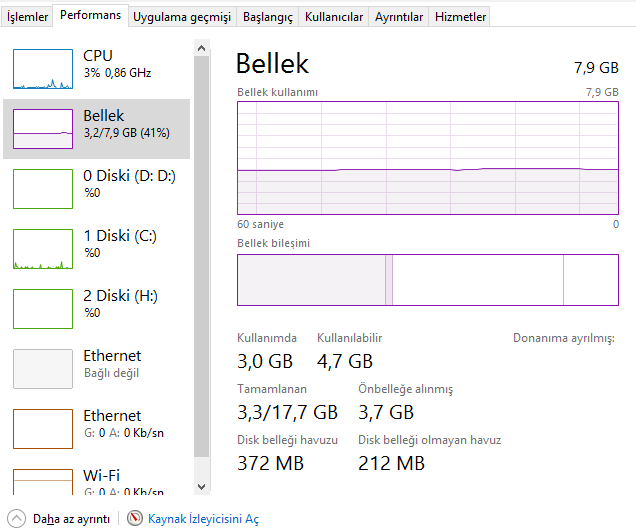Open the 0 Diski (D: D:) graph
636x531 pixels.
pos(43,189)
